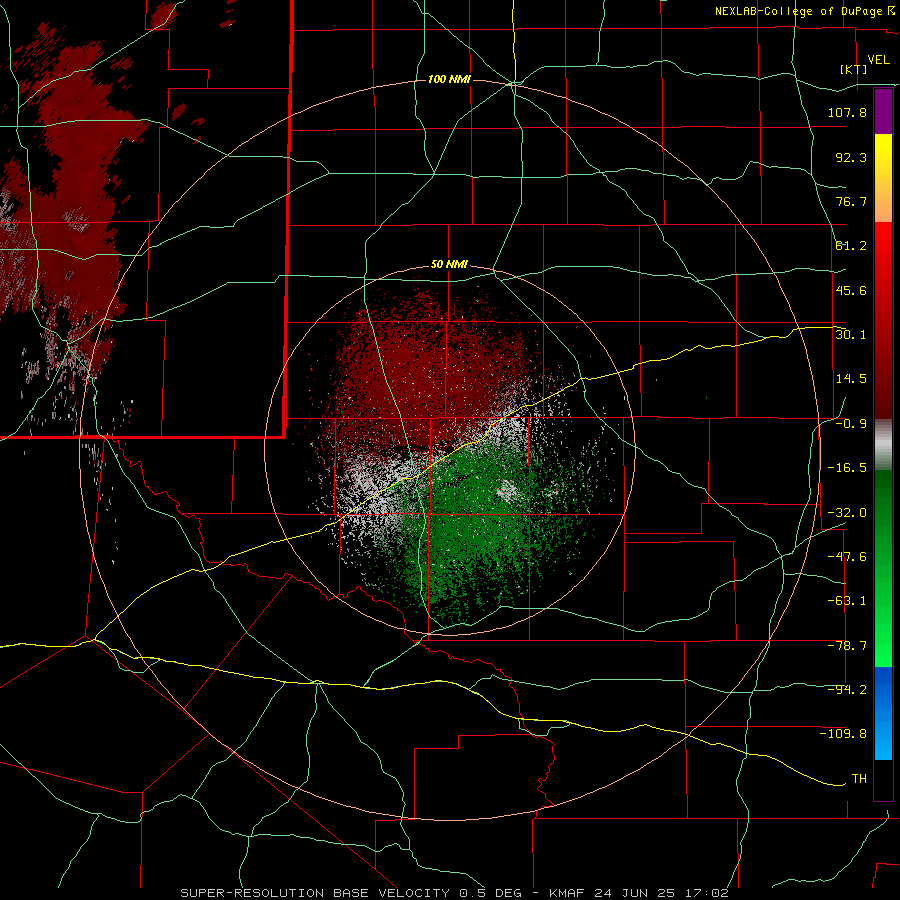Click the Super-Resolution Base Velocity caption text
This screenshot has width=900, height=900.
click(x=454, y=893)
